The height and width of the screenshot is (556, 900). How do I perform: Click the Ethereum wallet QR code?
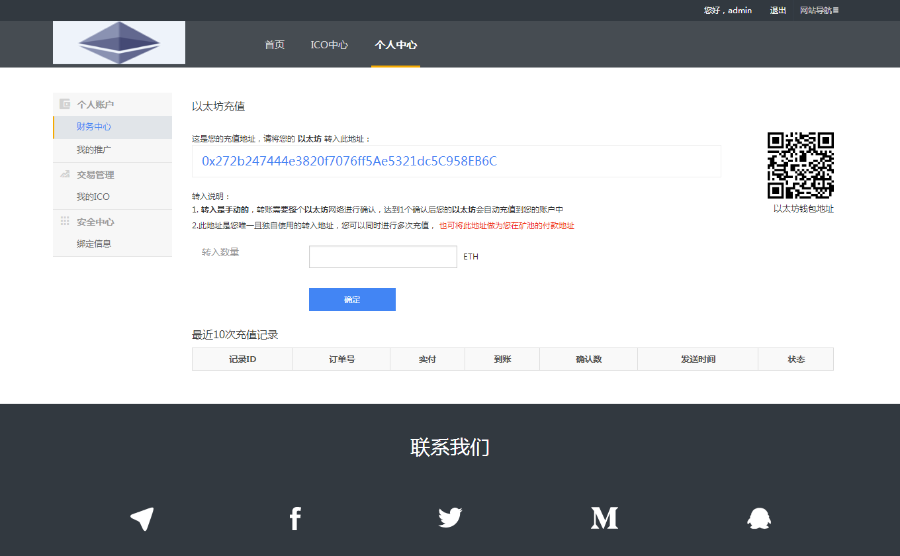point(801,165)
